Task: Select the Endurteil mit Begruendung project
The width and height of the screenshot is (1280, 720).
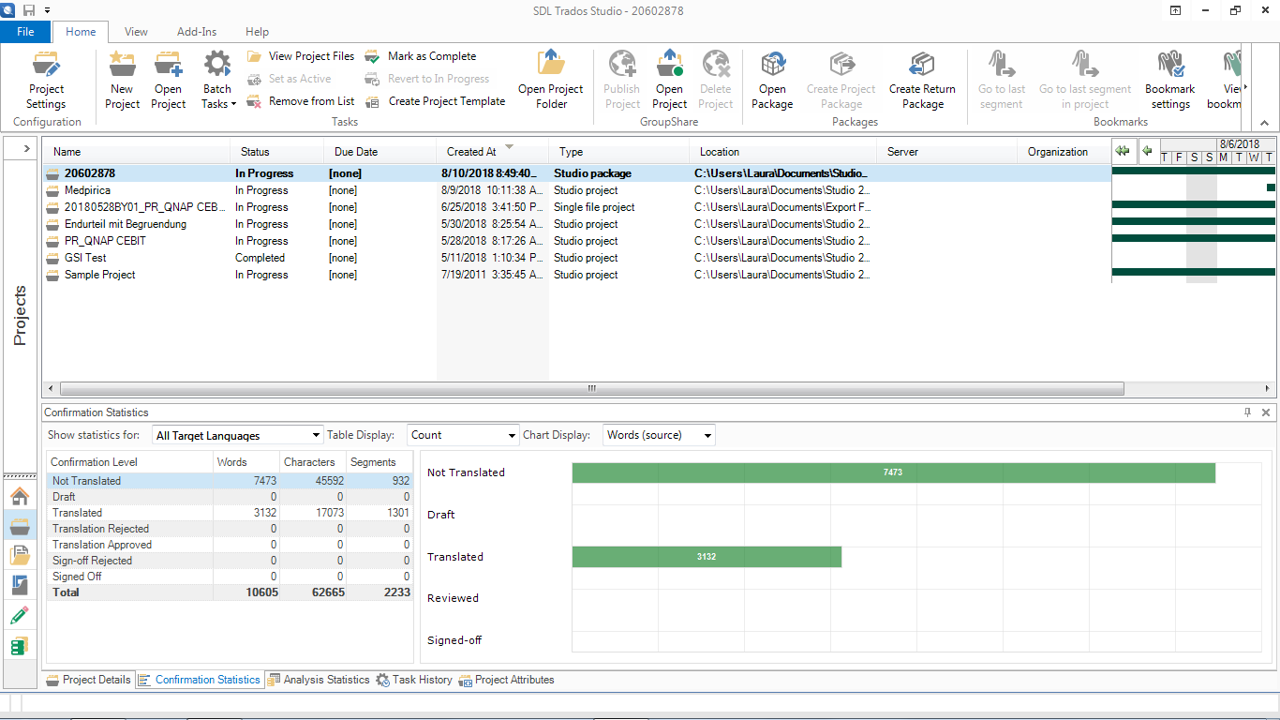Action: (577, 224)
